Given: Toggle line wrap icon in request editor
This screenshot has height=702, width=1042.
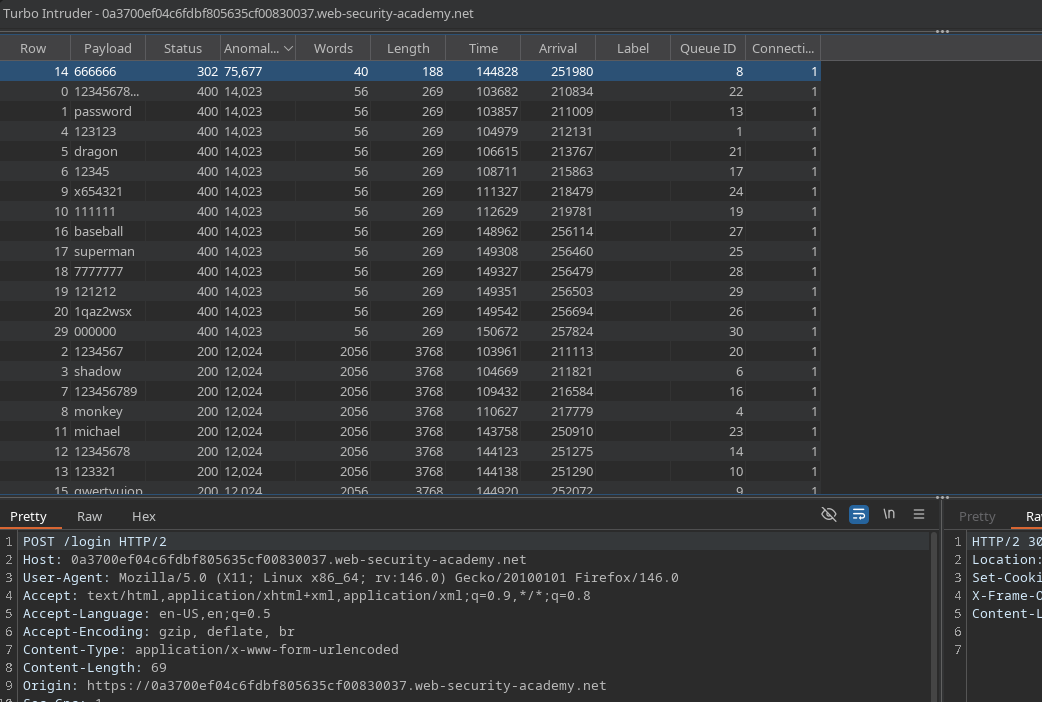Looking at the screenshot, I should (858, 515).
